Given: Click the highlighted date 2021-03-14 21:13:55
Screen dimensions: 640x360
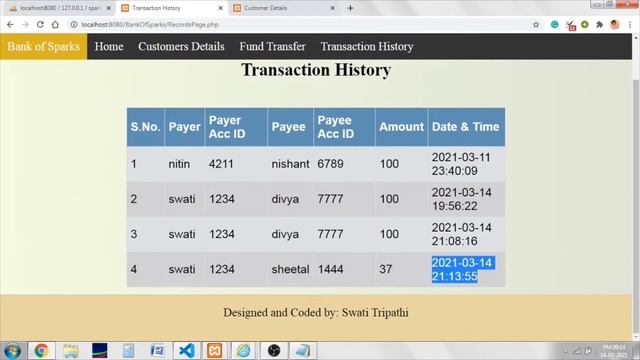Looking at the screenshot, I should (463, 269).
